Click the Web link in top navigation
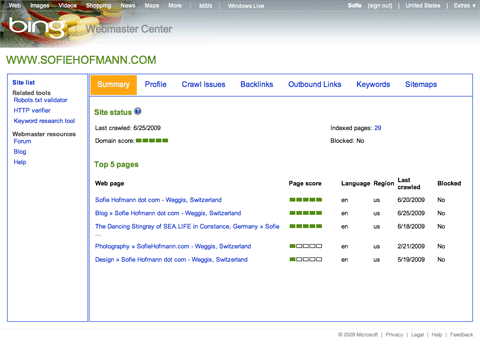Viewport: 480px width, 360px height. click(15, 6)
